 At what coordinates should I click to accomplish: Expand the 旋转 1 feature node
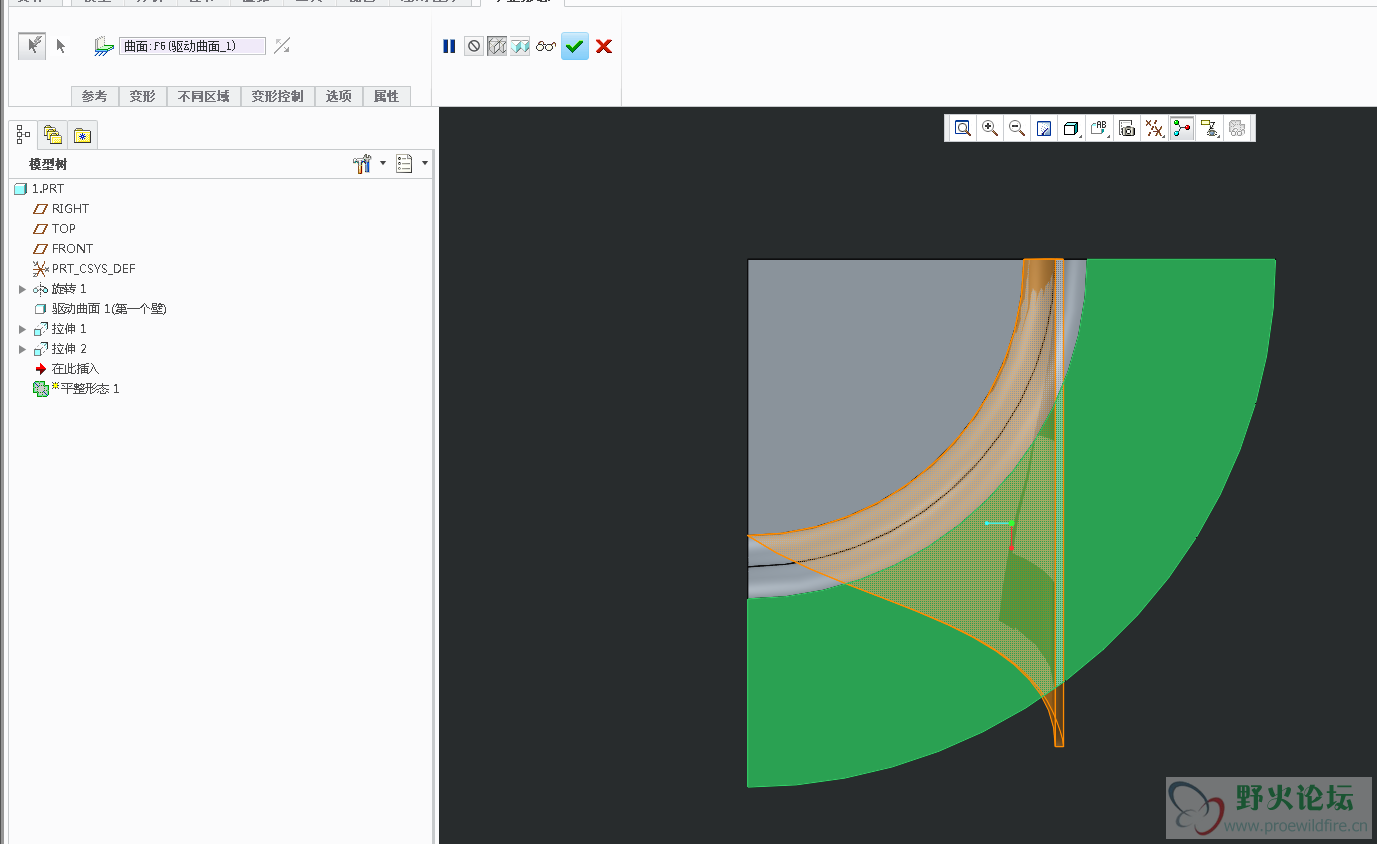[x=23, y=289]
